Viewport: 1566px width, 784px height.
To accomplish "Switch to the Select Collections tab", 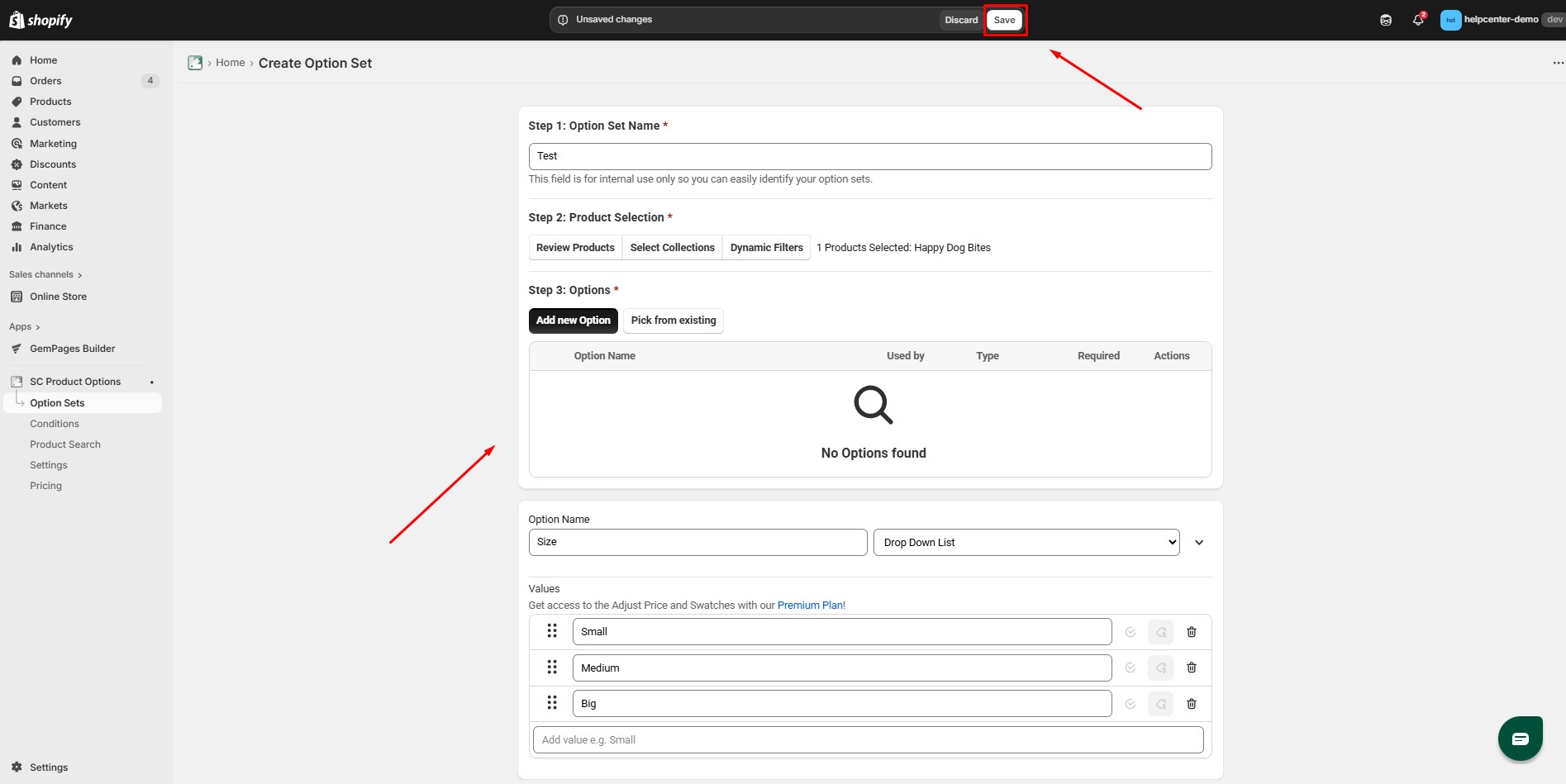I will click(x=672, y=247).
